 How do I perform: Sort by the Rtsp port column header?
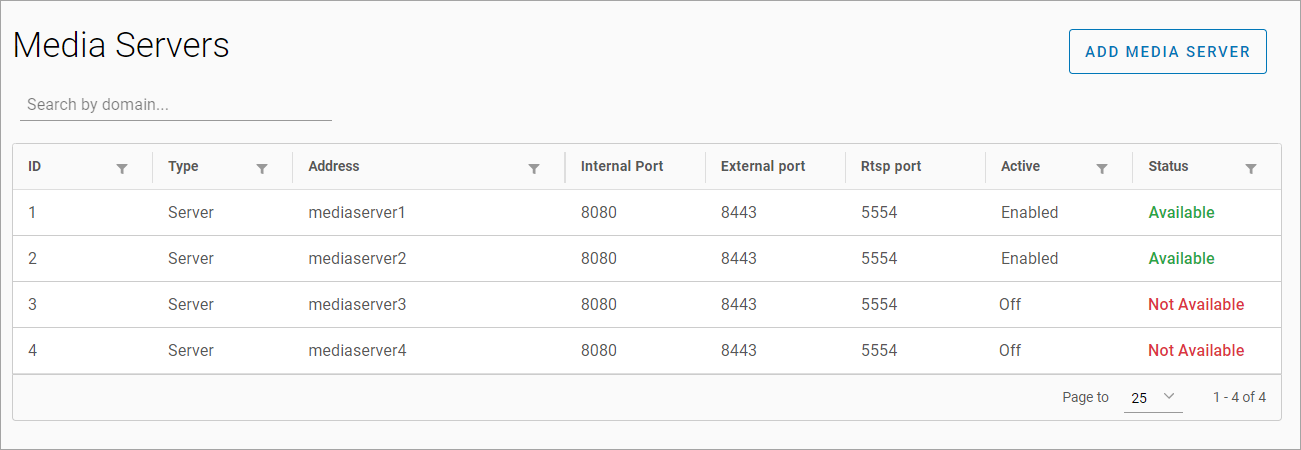(891, 167)
